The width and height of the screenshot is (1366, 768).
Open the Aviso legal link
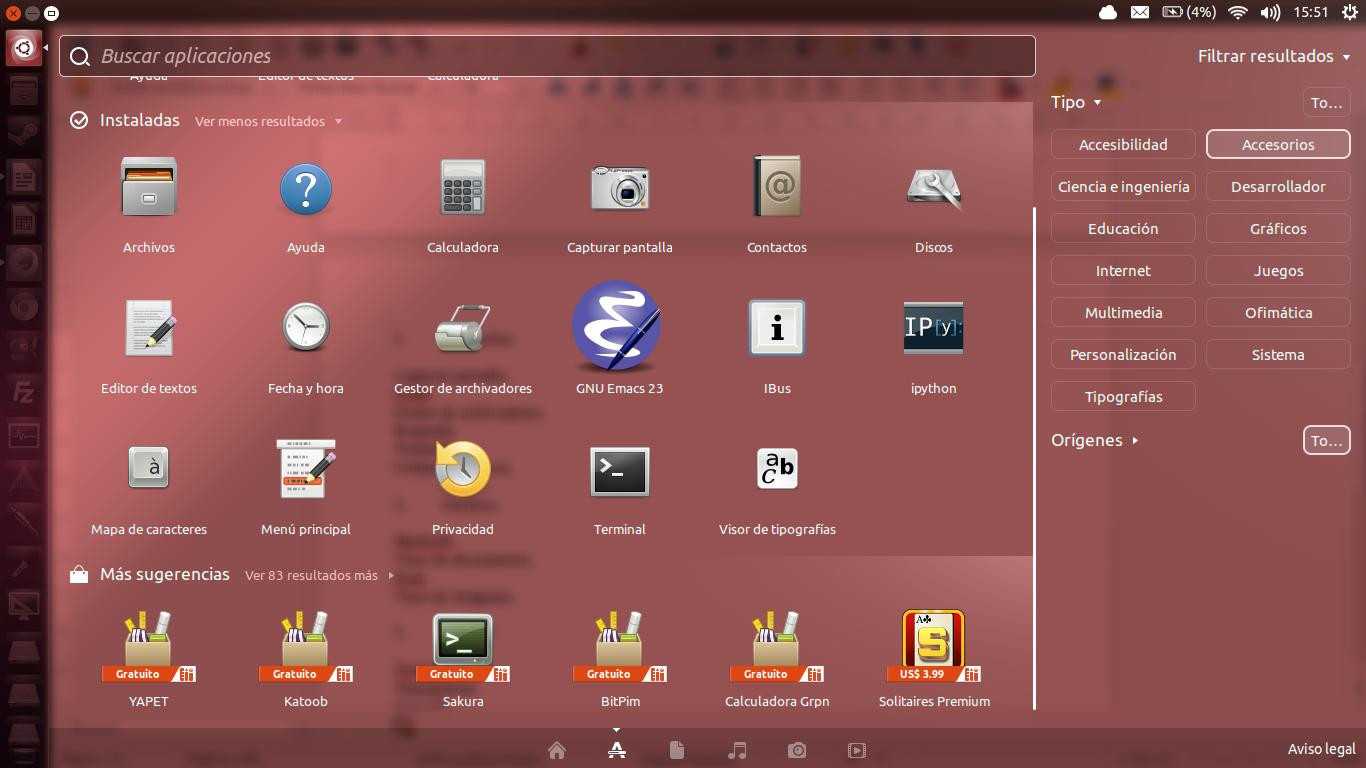click(1322, 748)
